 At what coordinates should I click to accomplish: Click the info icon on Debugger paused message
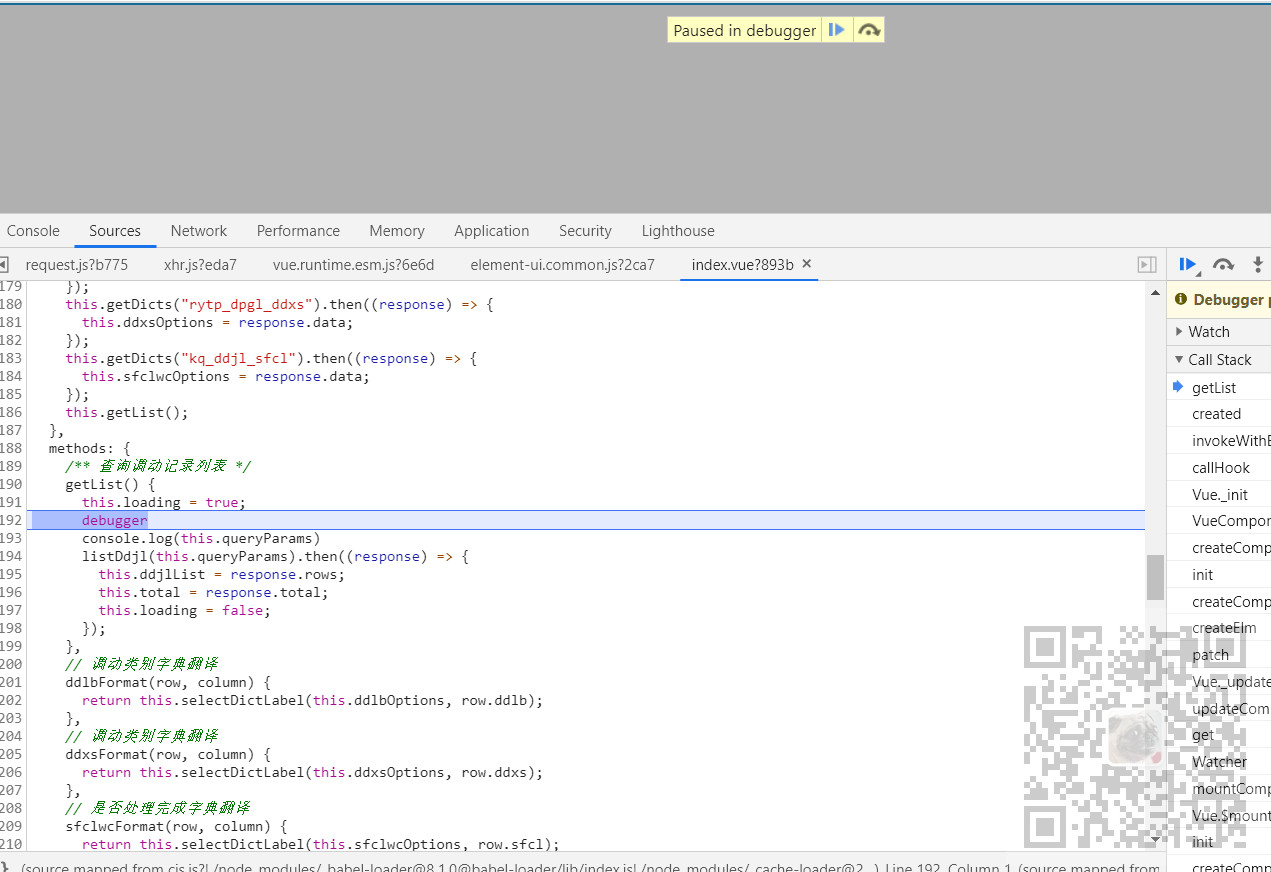click(1183, 299)
